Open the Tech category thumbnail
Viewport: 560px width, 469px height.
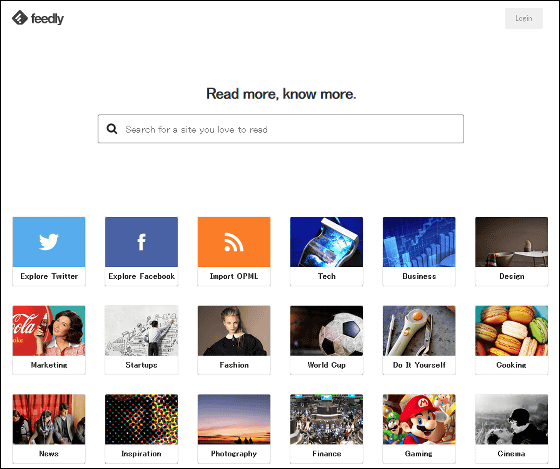[x=326, y=242]
